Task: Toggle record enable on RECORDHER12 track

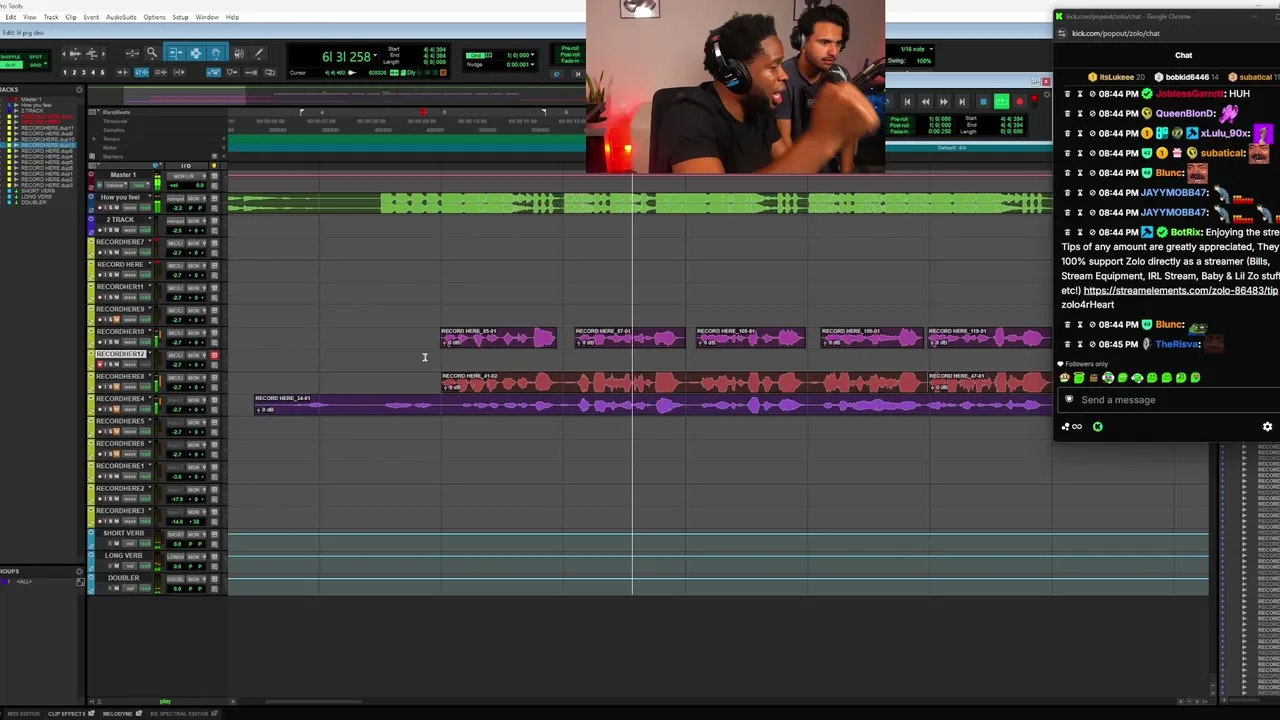Action: click(x=100, y=364)
